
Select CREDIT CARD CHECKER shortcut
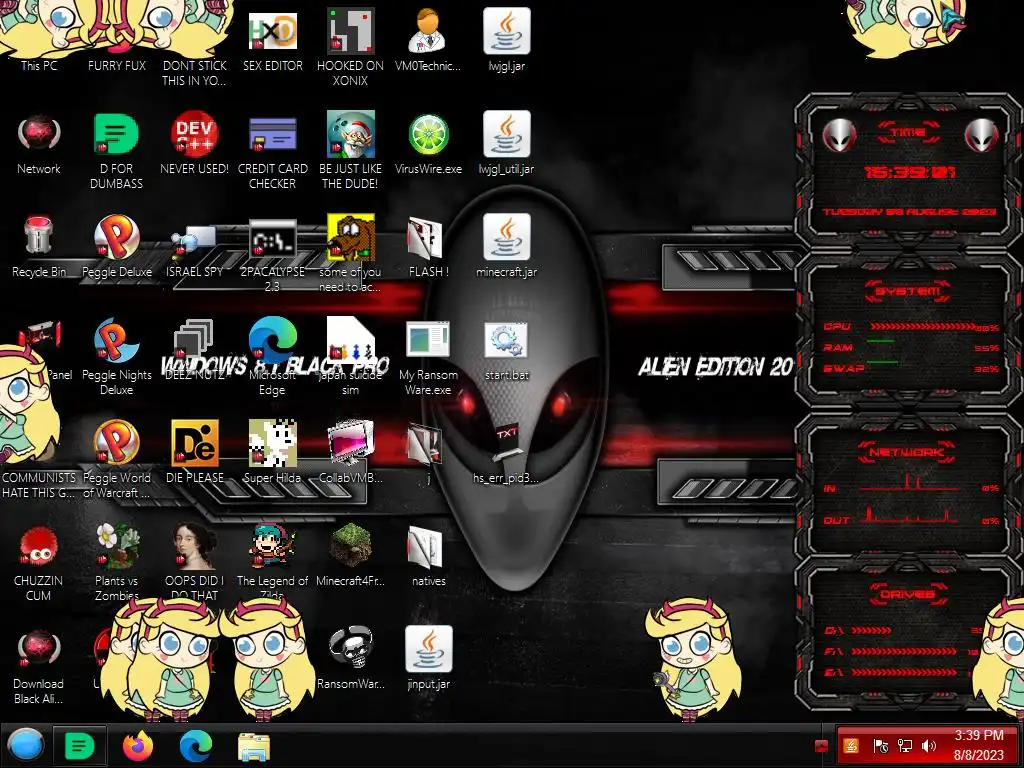click(x=272, y=150)
